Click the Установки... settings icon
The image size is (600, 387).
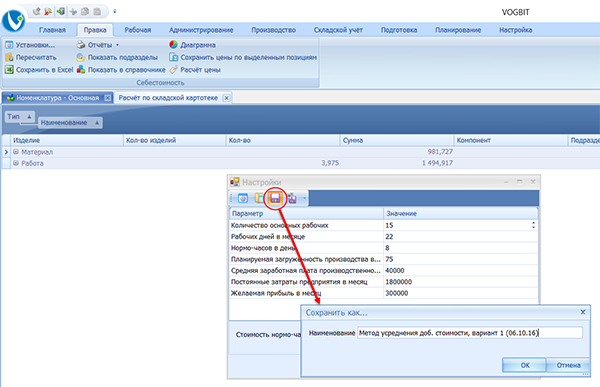[x=9, y=45]
